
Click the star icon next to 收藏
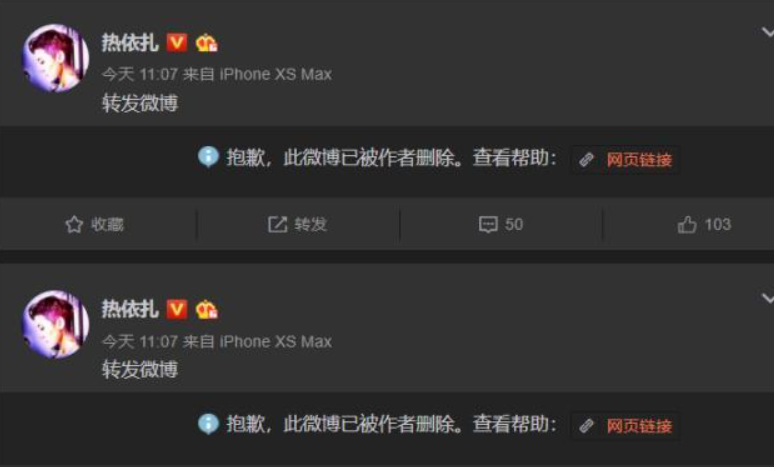pos(74,225)
